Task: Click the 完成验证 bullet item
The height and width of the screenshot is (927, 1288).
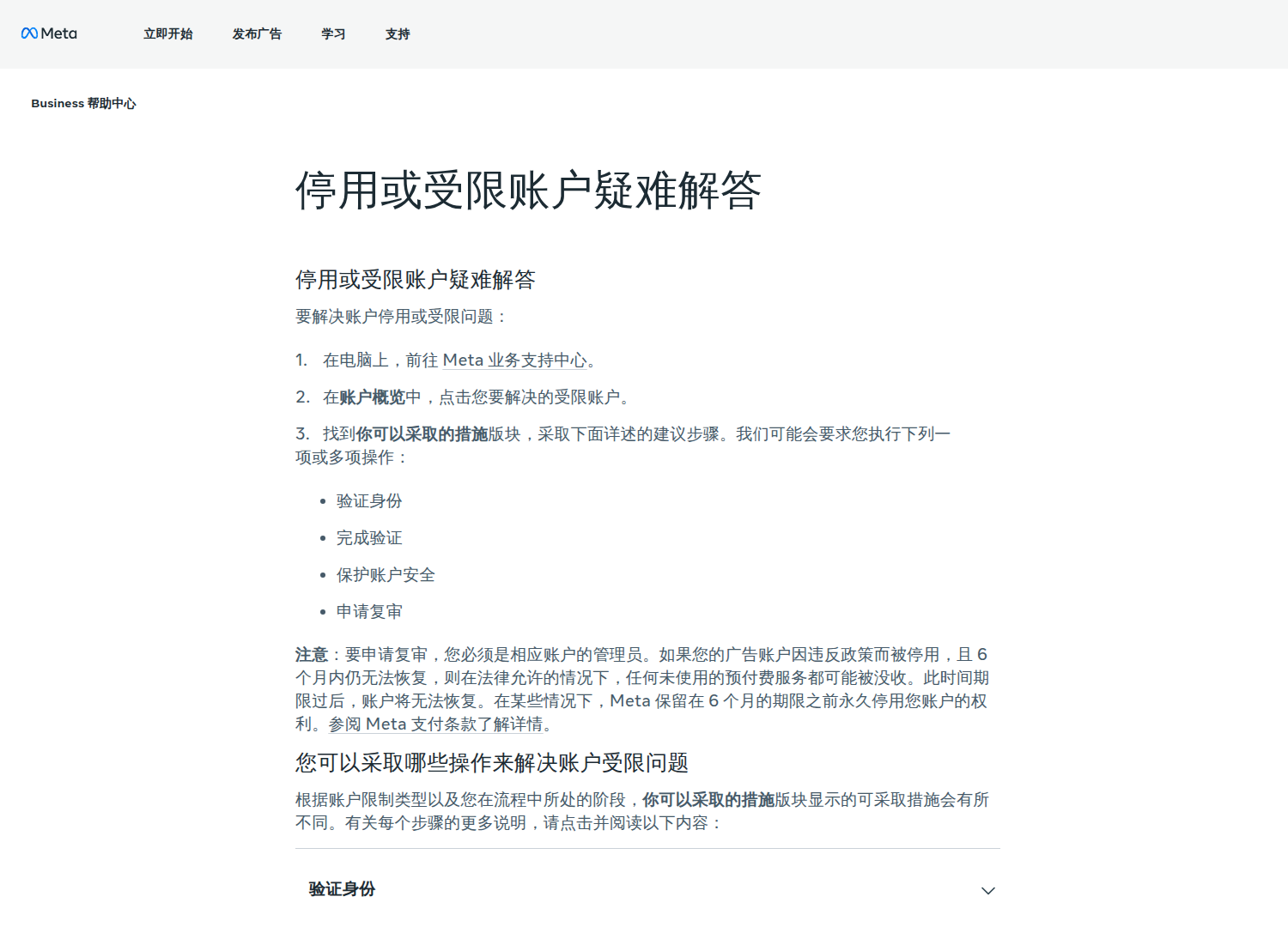Action: (x=369, y=538)
